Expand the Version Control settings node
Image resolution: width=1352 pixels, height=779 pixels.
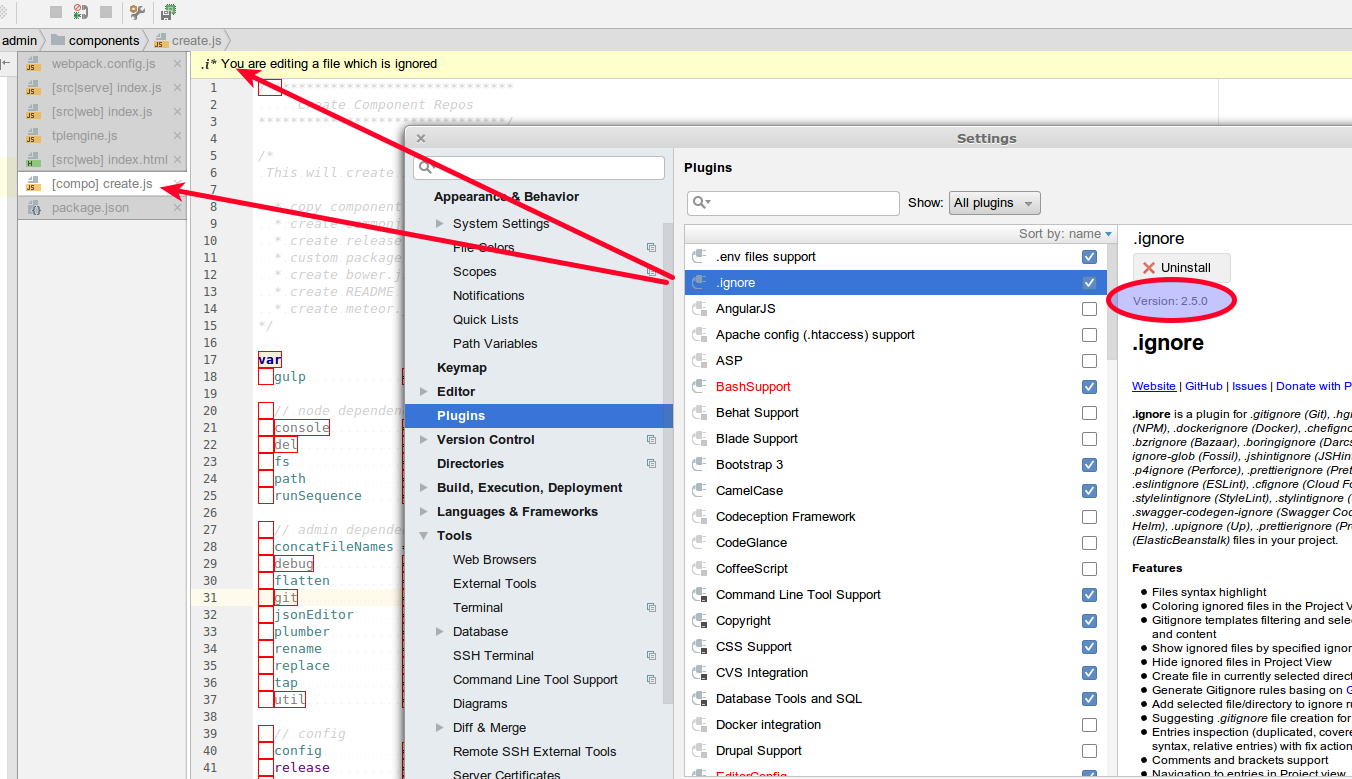point(425,440)
